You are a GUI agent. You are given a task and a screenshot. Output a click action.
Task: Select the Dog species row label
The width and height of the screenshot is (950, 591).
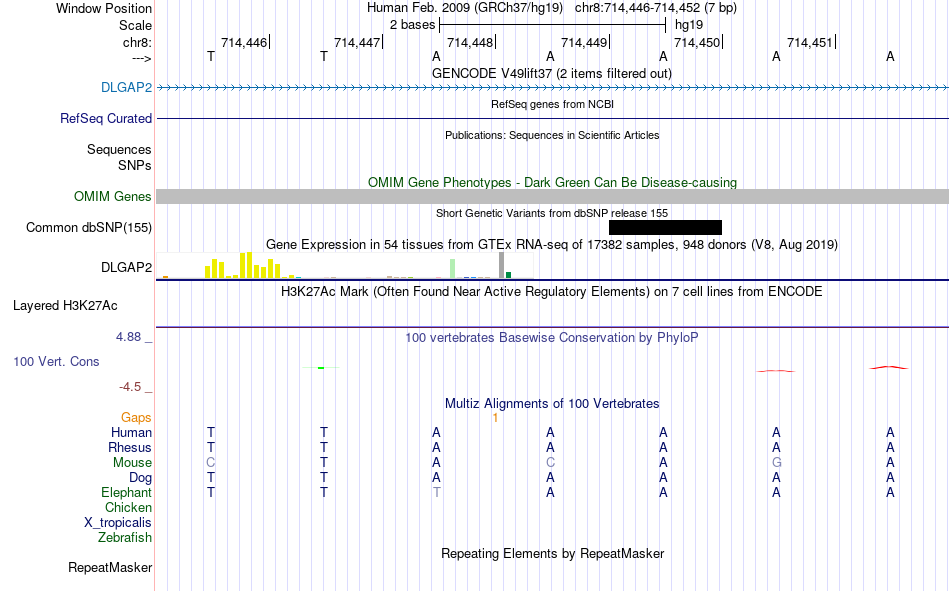140,478
